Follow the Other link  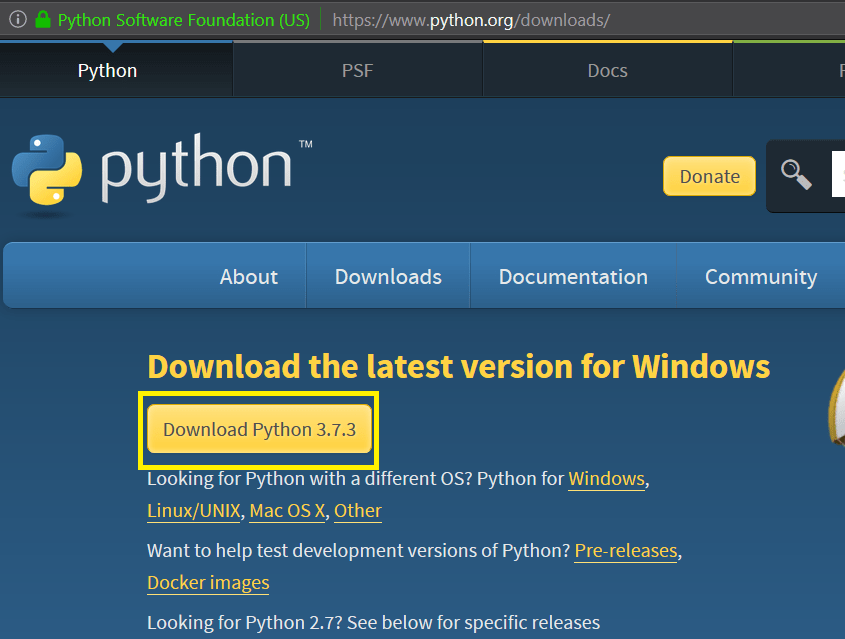pos(358,510)
